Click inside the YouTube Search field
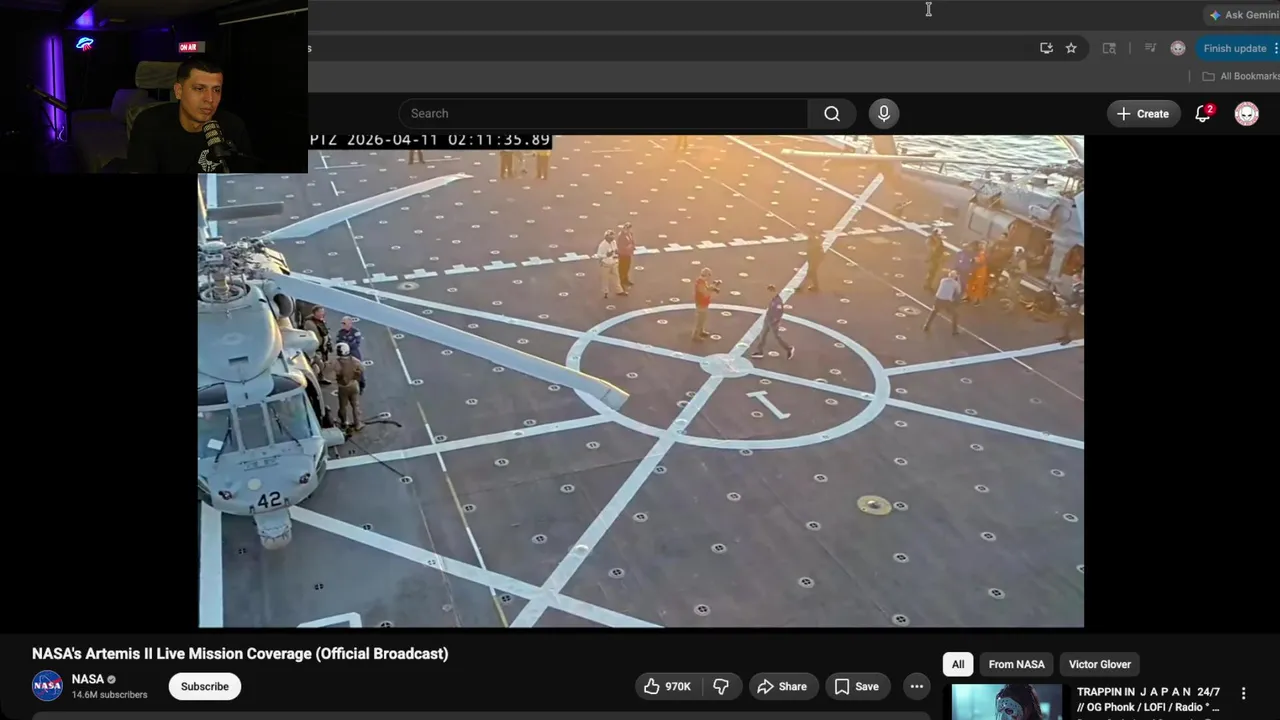1280x720 pixels. (x=603, y=113)
